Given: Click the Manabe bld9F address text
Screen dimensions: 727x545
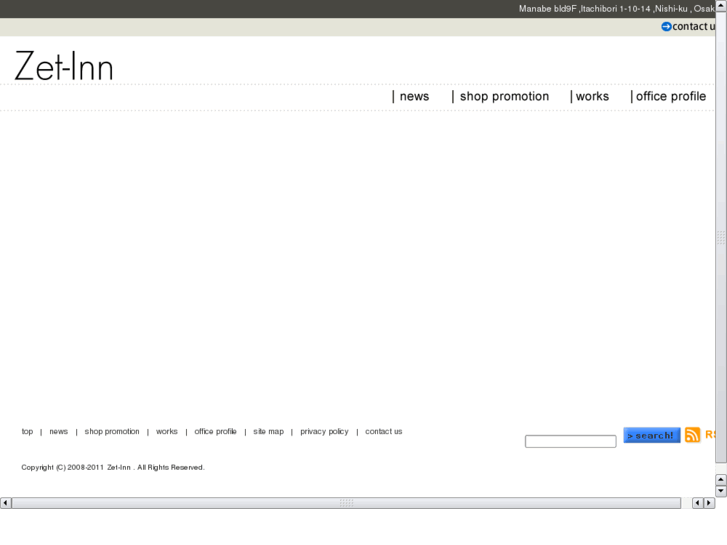Looking at the screenshot, I should pyautogui.click(x=617, y=9).
